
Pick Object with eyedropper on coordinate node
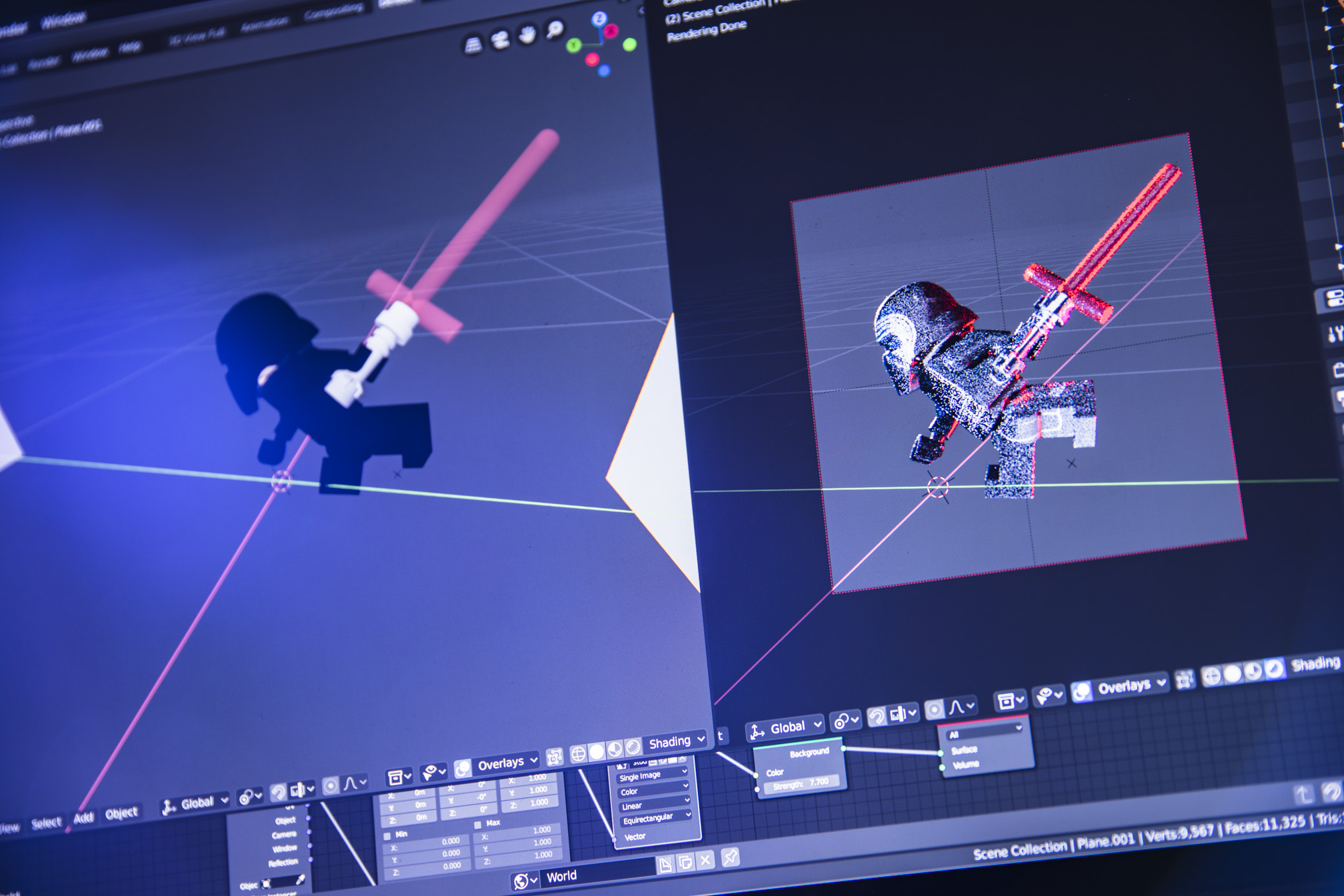(x=301, y=881)
